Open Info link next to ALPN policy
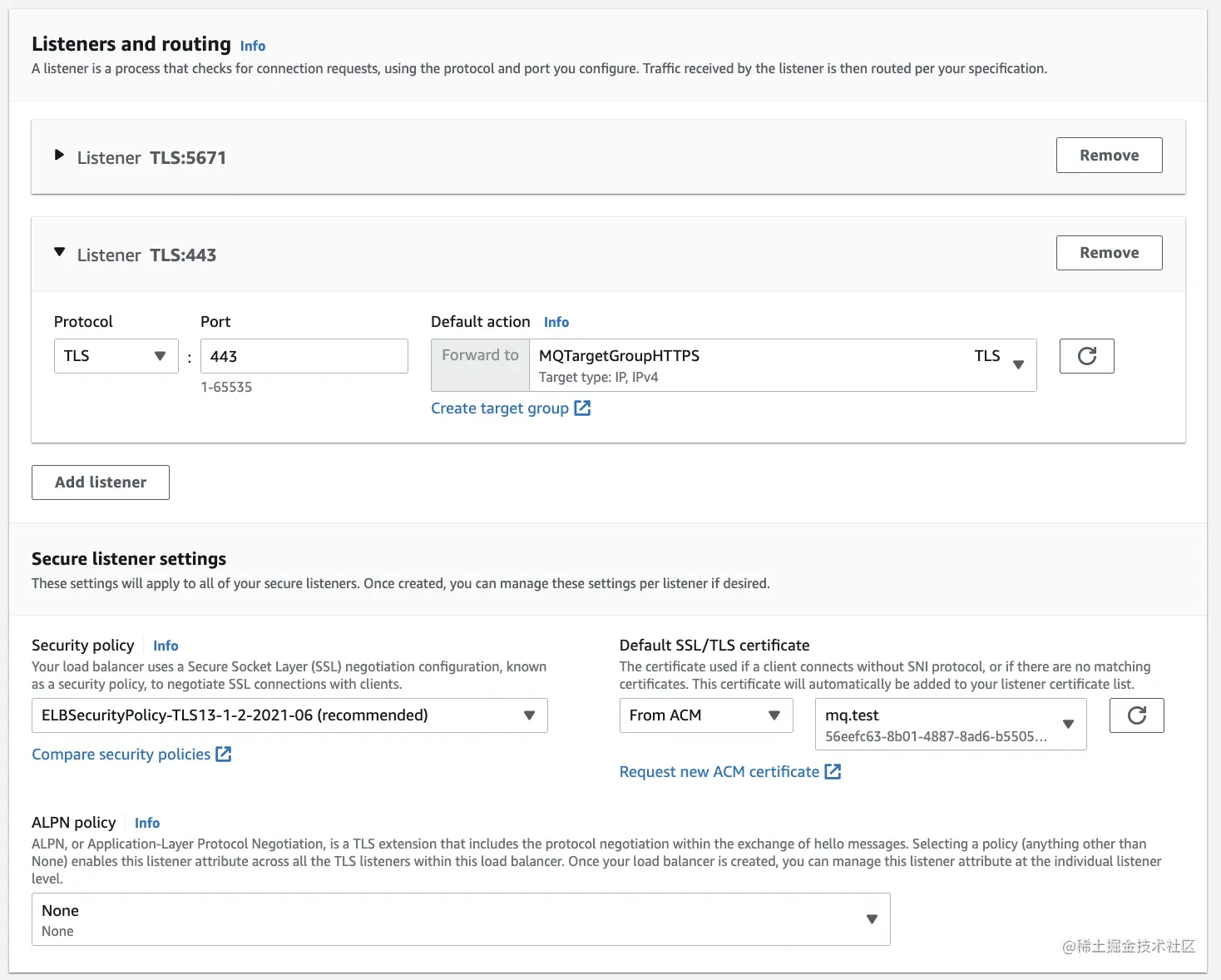 147,823
